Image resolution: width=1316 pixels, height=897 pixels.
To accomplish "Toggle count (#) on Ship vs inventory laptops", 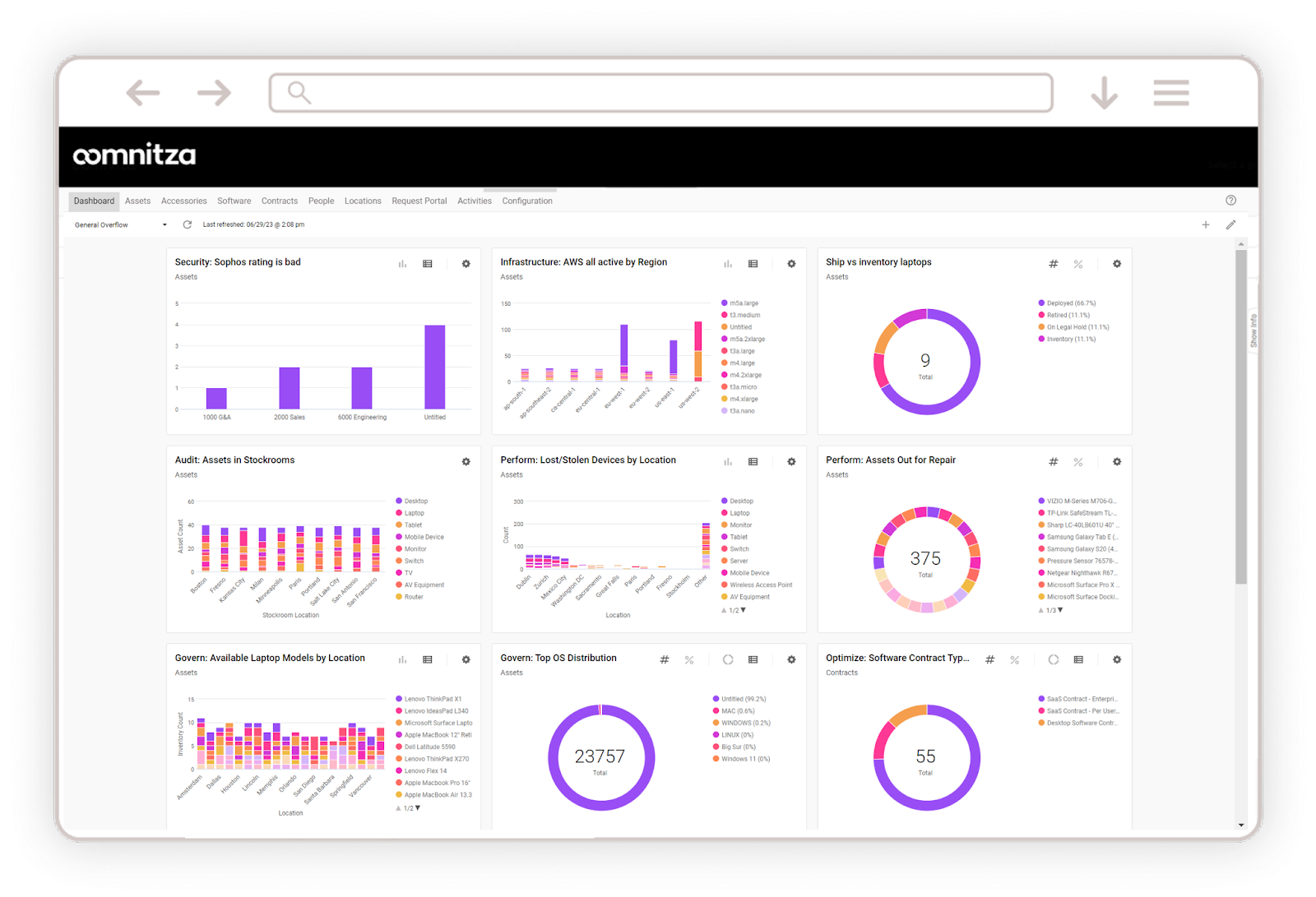I will (1054, 264).
